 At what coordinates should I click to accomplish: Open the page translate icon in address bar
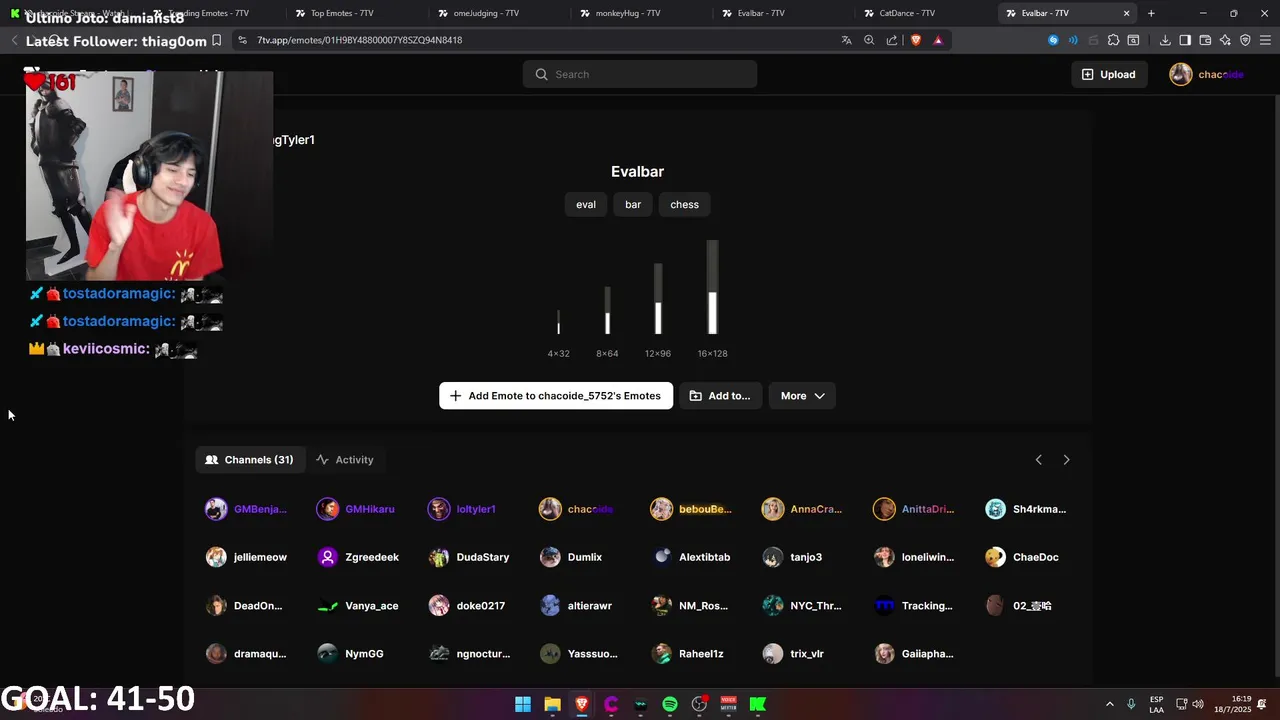pyautogui.click(x=847, y=40)
